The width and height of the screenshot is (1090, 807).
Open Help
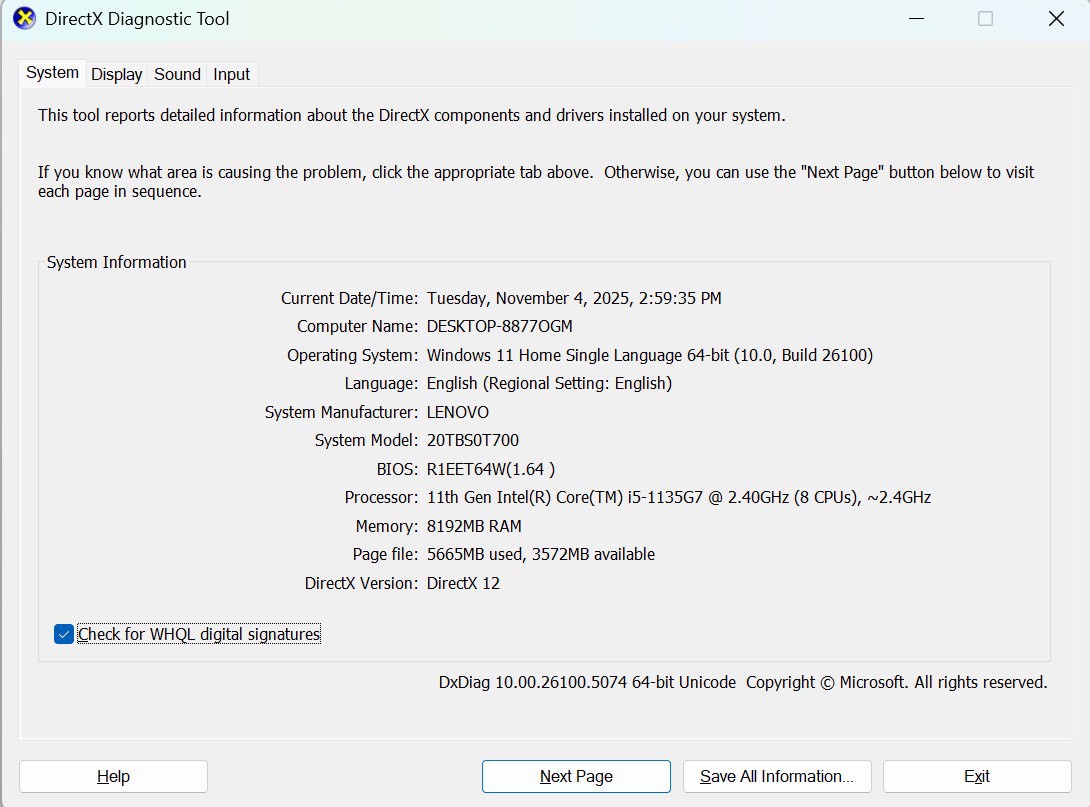113,776
